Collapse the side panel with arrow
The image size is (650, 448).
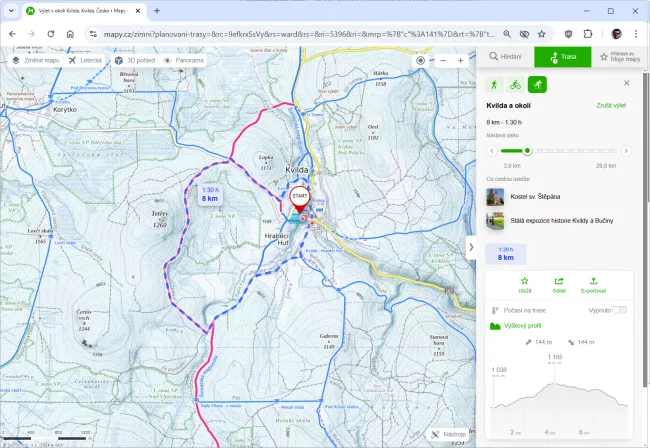pyautogui.click(x=471, y=247)
